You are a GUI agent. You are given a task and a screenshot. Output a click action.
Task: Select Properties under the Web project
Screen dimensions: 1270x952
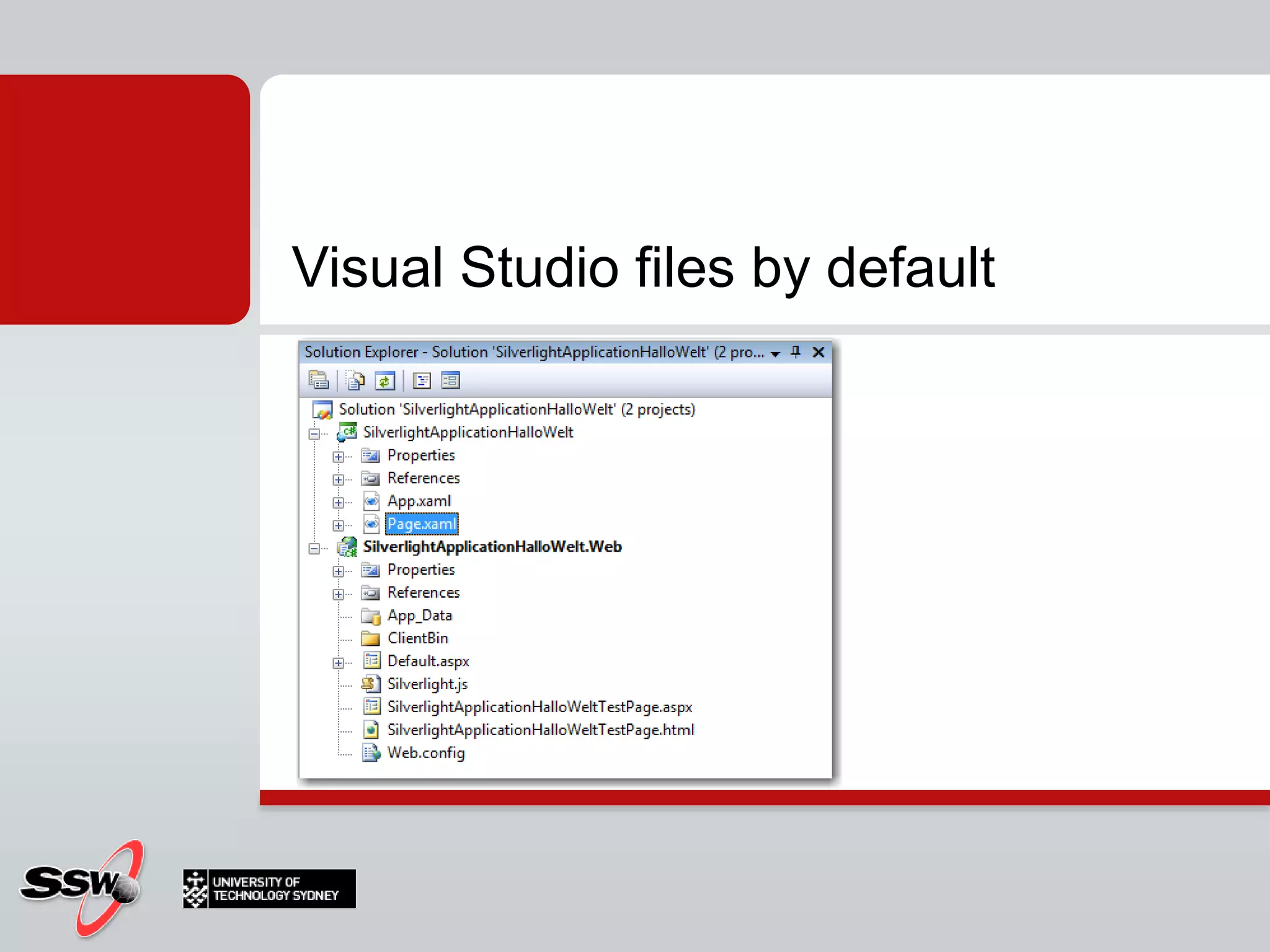(x=421, y=570)
